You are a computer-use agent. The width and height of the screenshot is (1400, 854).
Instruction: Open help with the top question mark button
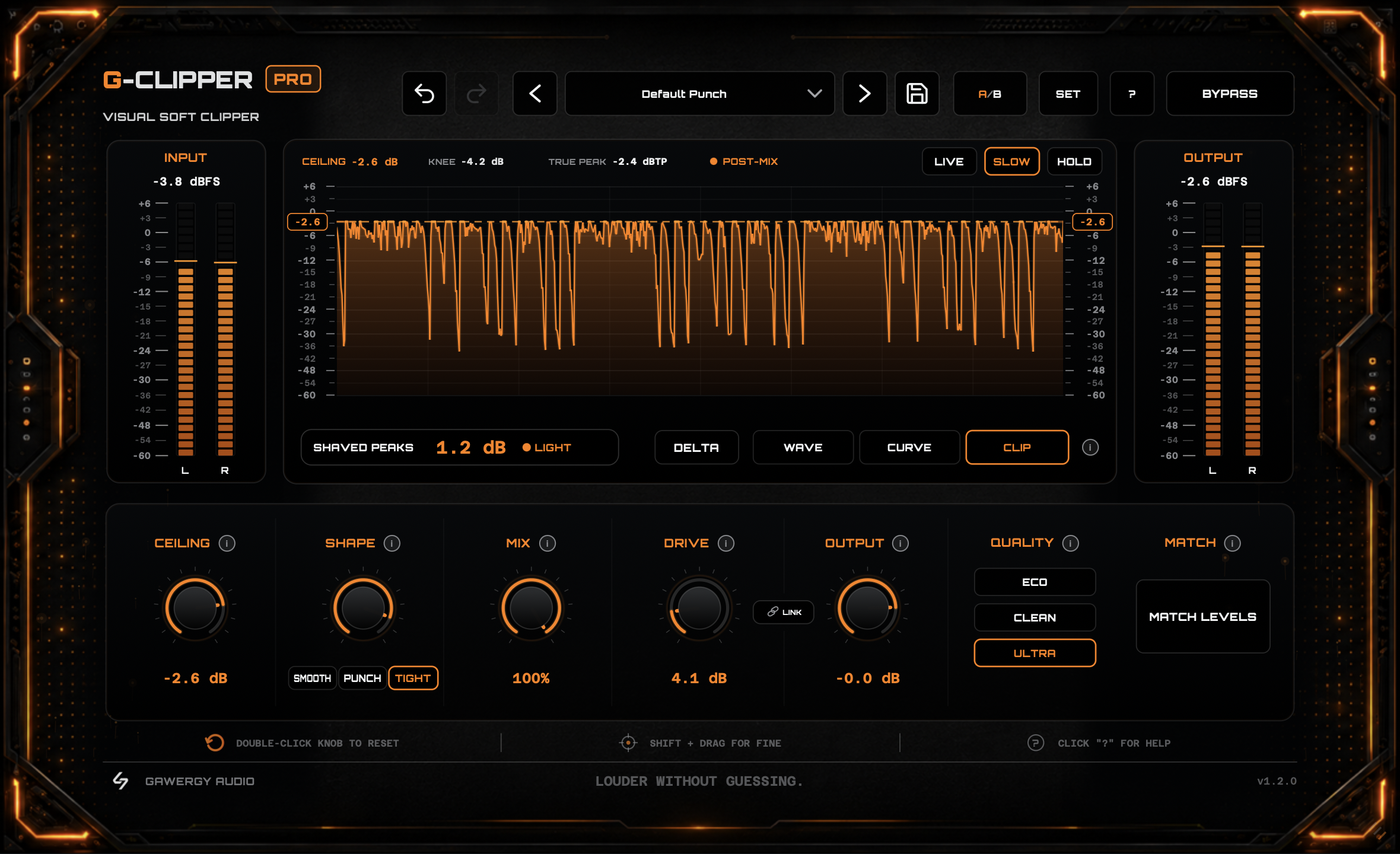click(x=1132, y=94)
